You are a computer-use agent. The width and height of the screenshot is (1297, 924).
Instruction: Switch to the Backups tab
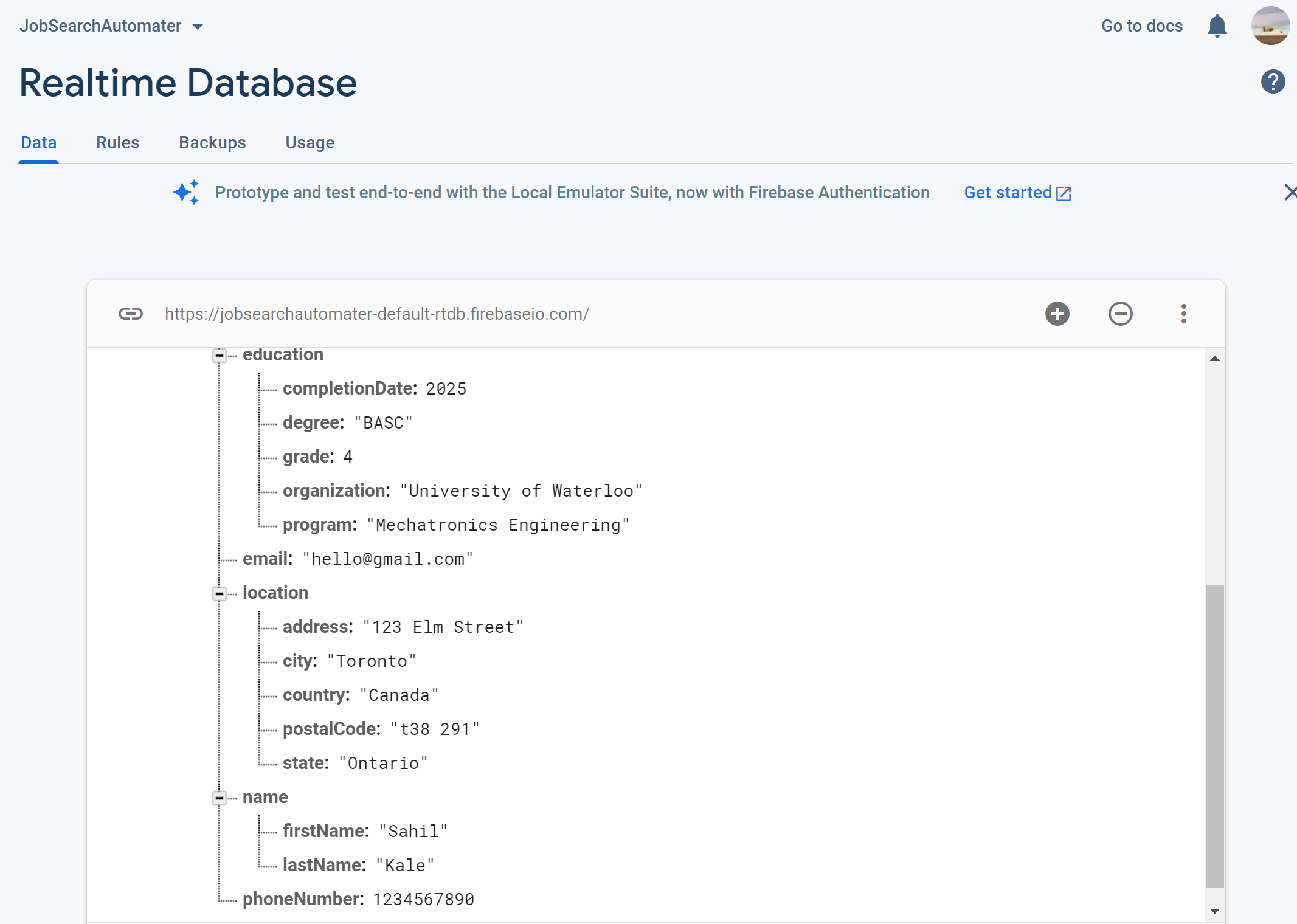pyautogui.click(x=212, y=142)
